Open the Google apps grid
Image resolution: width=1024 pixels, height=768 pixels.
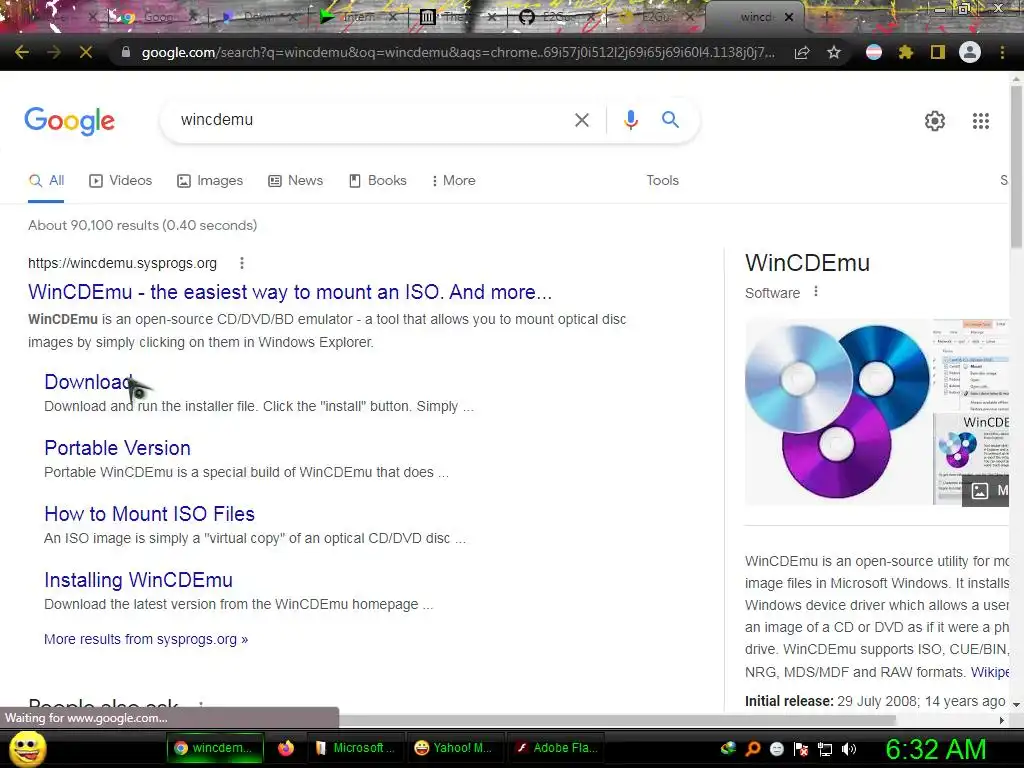(981, 121)
